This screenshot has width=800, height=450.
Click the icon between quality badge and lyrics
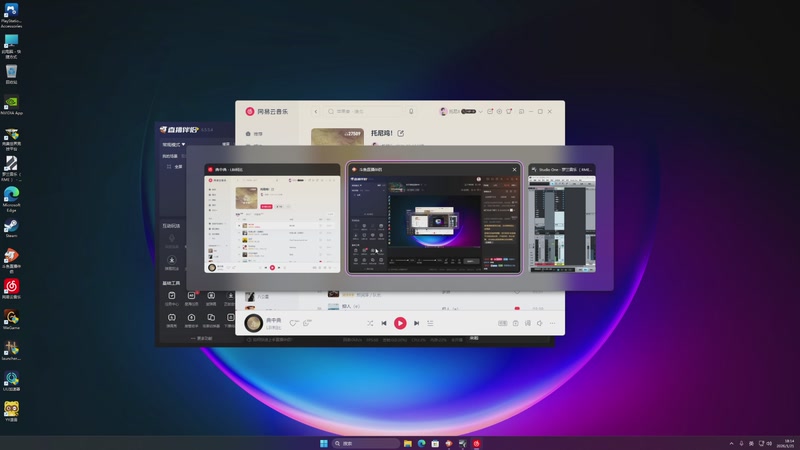[515, 323]
